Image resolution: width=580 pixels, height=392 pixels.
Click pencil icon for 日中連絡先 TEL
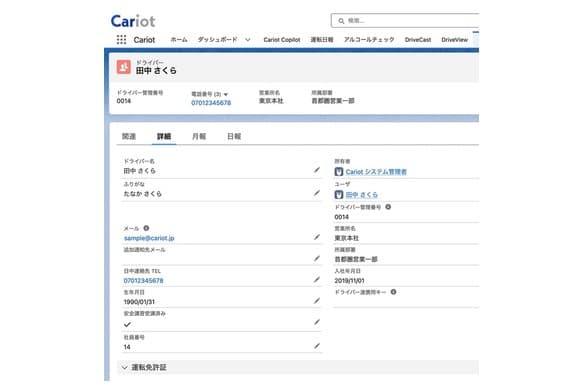coord(317,280)
